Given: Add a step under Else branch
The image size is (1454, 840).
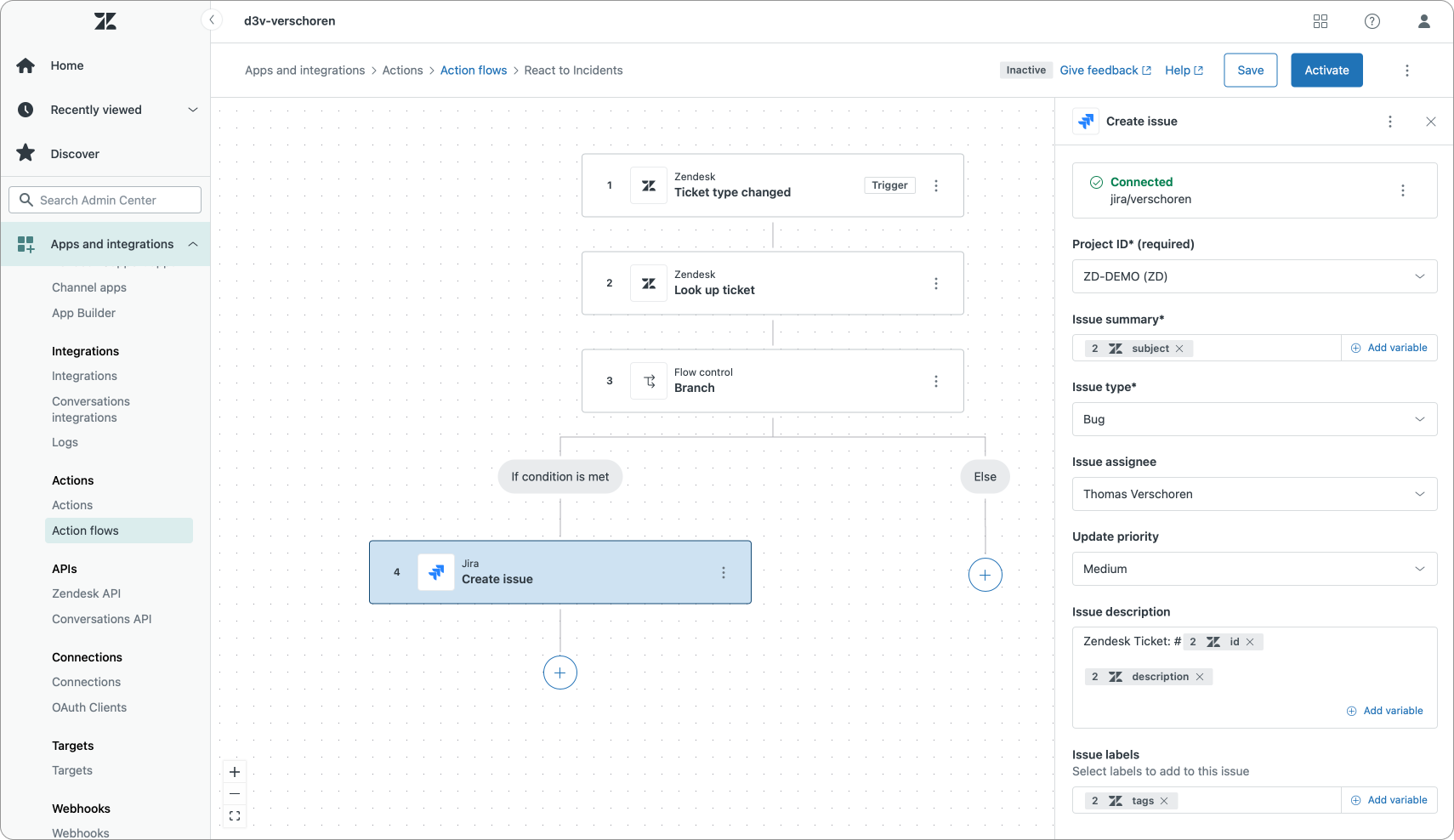Looking at the screenshot, I should pyautogui.click(x=985, y=575).
